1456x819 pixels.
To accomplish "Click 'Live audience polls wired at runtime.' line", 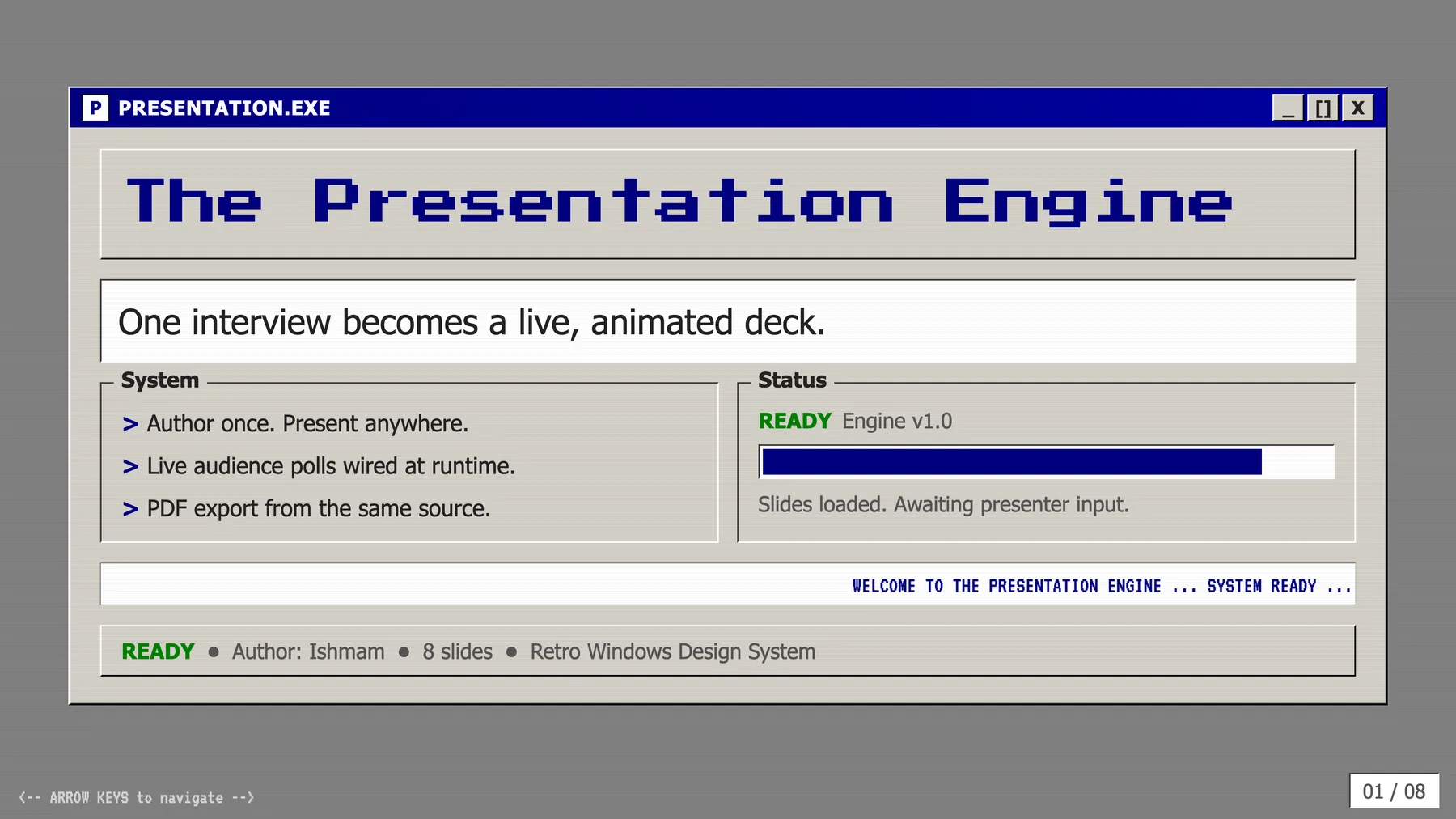I will click(x=331, y=466).
